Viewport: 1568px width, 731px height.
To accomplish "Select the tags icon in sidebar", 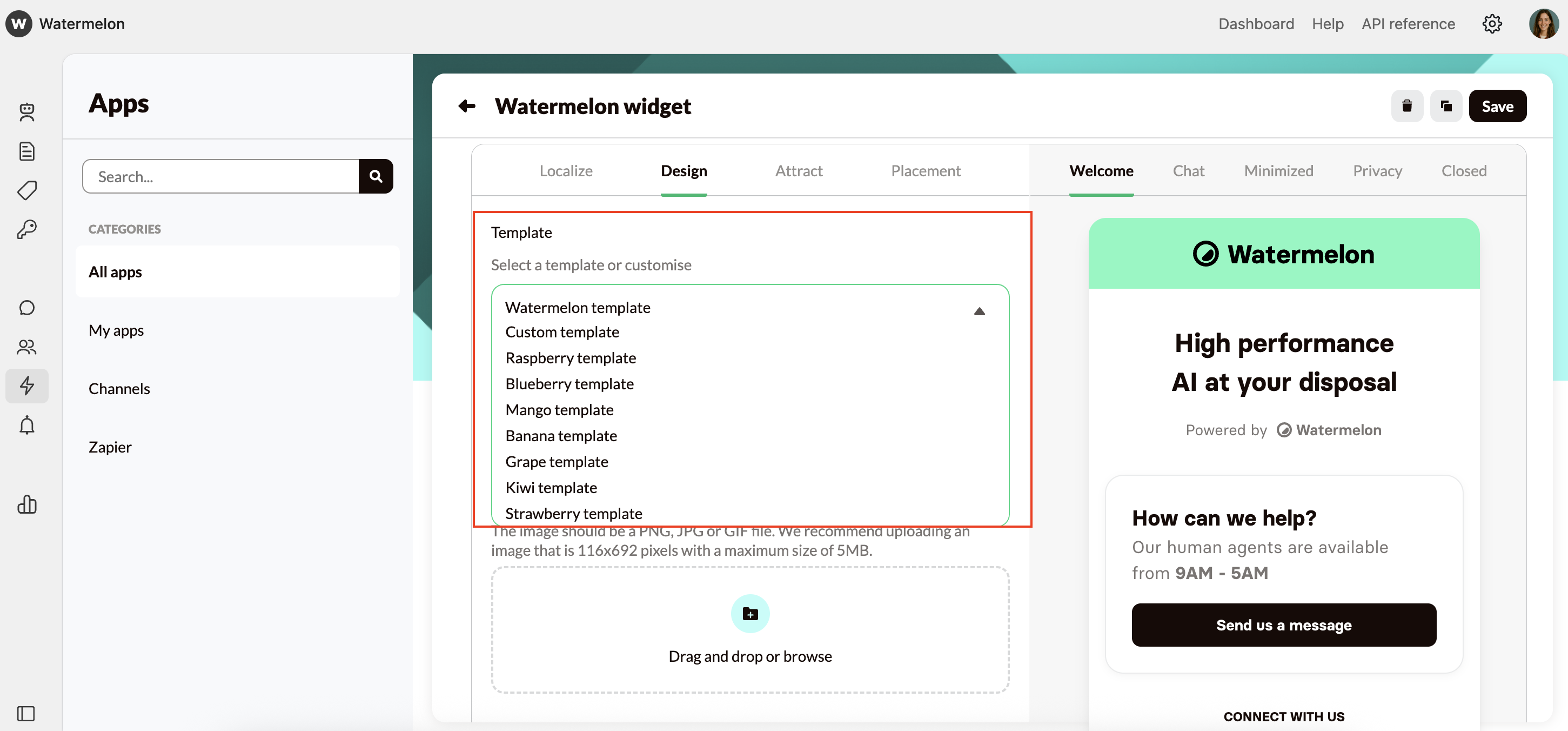I will [x=27, y=191].
